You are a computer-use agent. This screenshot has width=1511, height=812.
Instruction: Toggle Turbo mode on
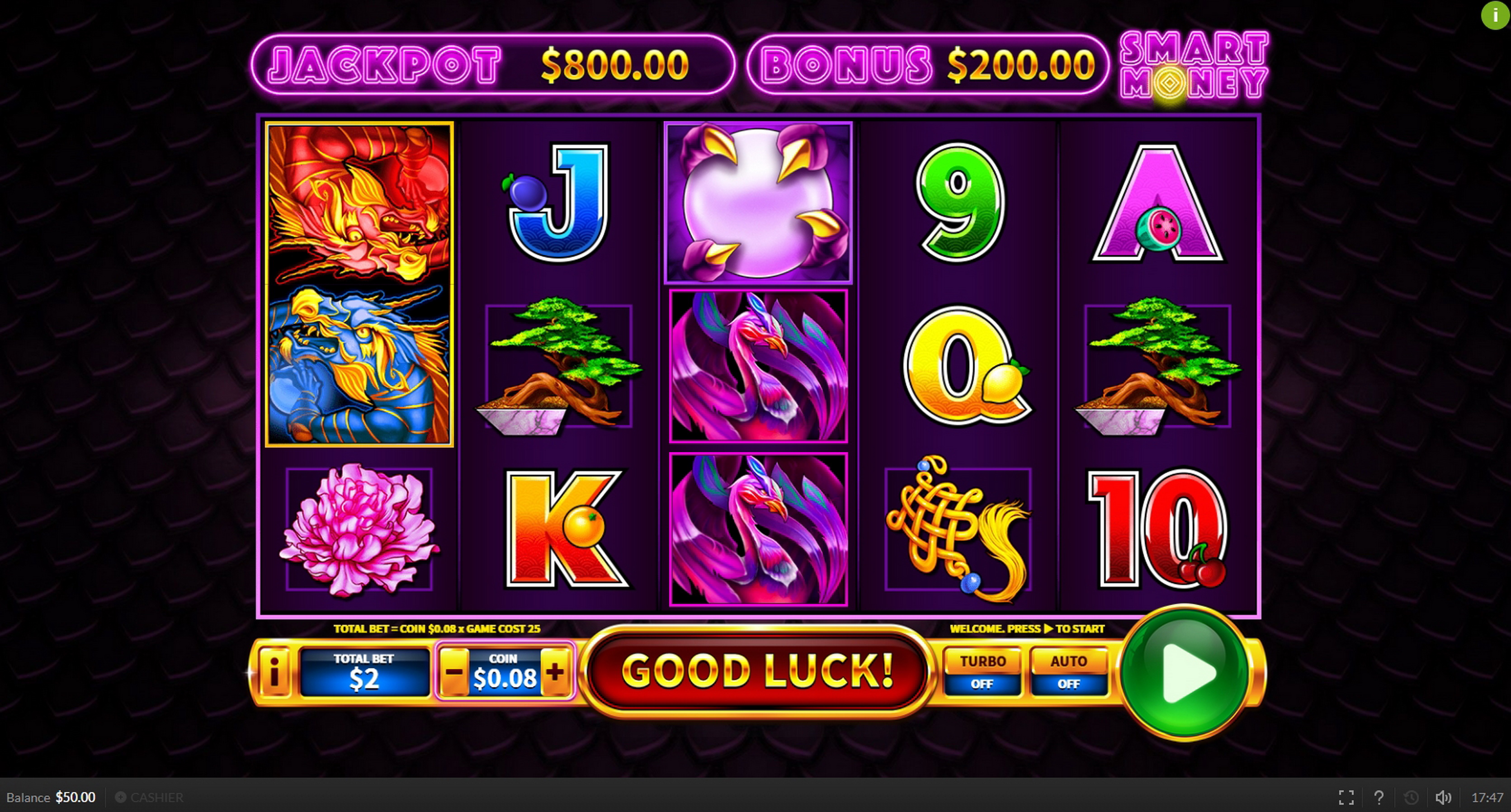point(982,672)
